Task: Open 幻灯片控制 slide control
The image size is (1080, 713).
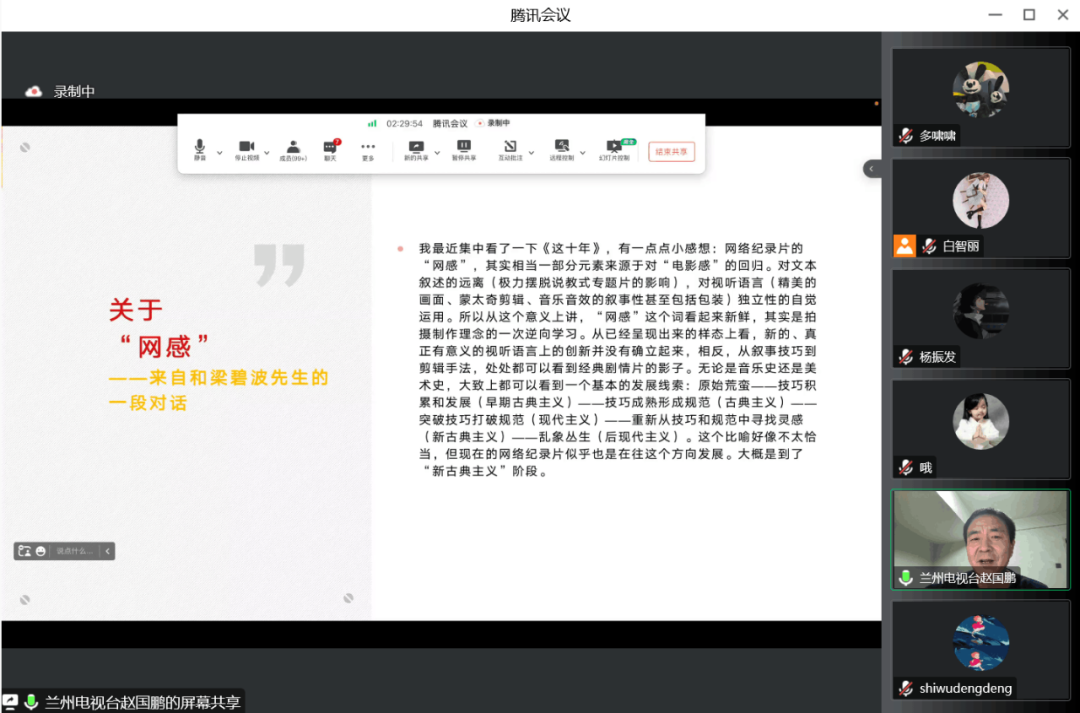Action: pos(614,146)
